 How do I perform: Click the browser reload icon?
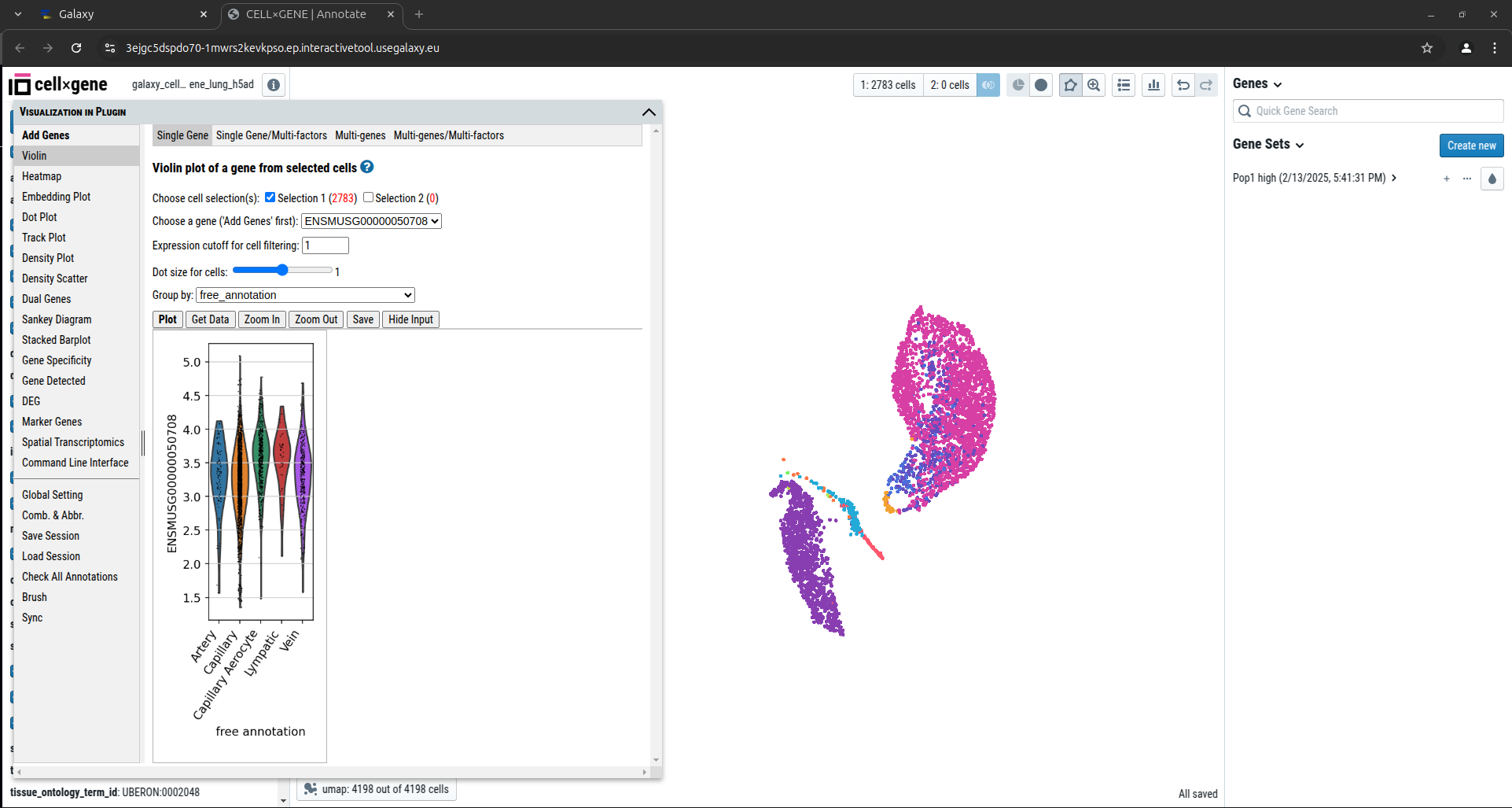click(76, 48)
